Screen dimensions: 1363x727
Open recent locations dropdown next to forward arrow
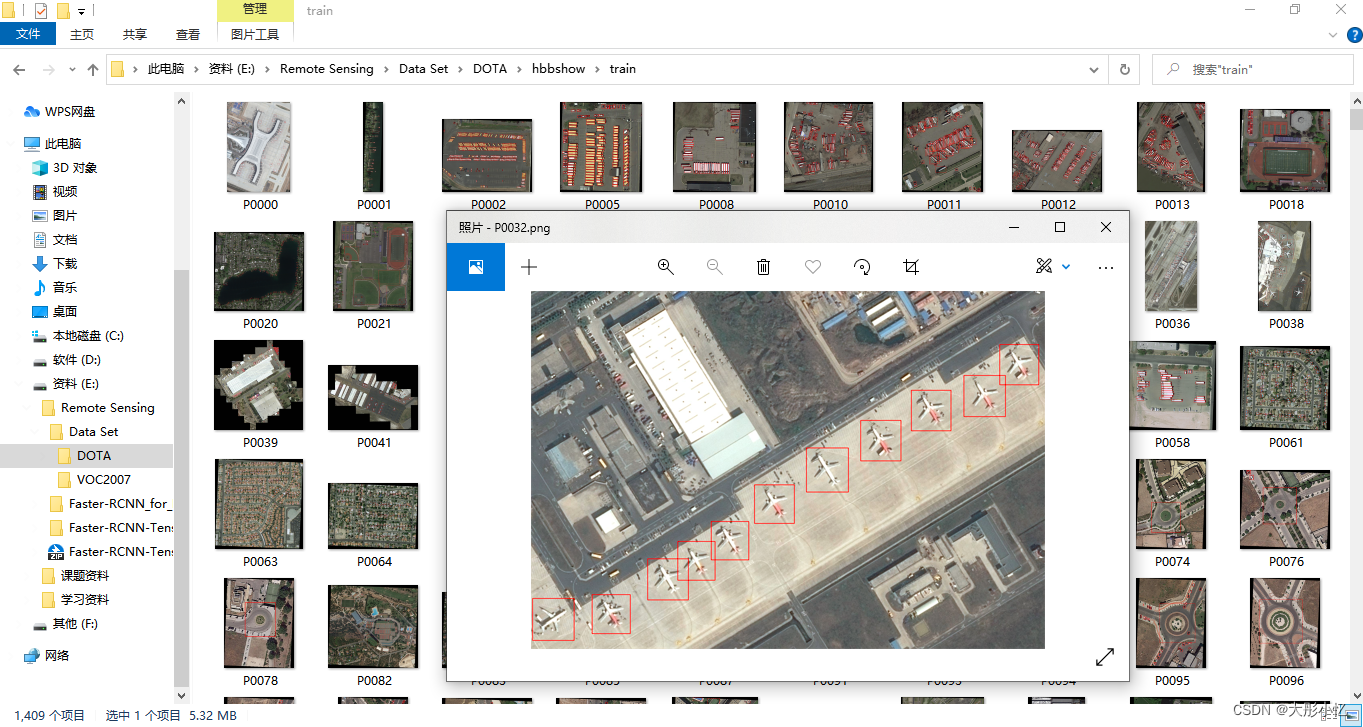[x=72, y=70]
